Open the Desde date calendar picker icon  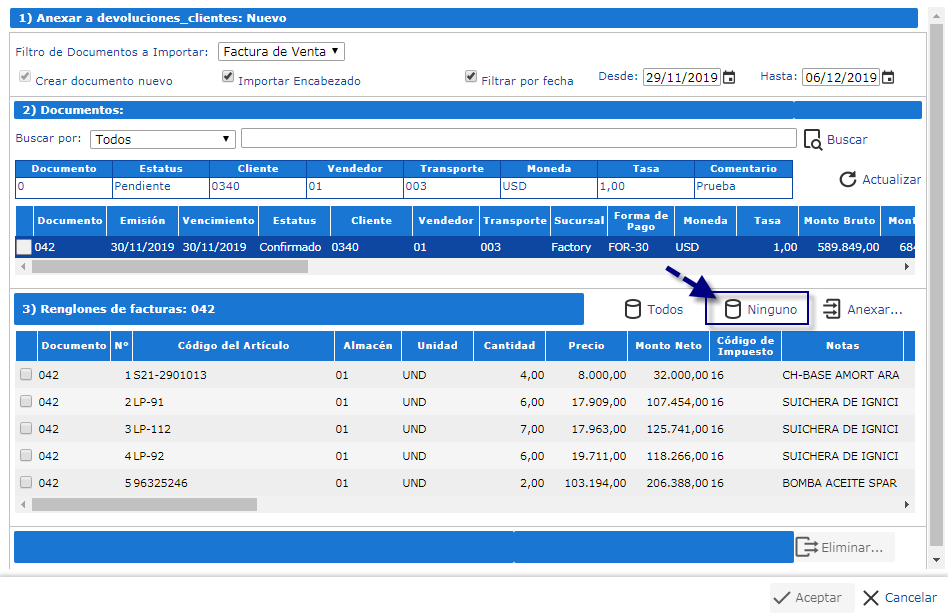click(729, 77)
